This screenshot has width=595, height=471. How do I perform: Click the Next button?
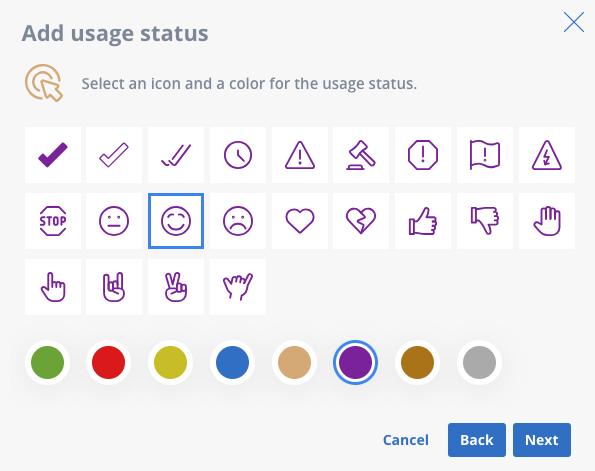coord(542,440)
